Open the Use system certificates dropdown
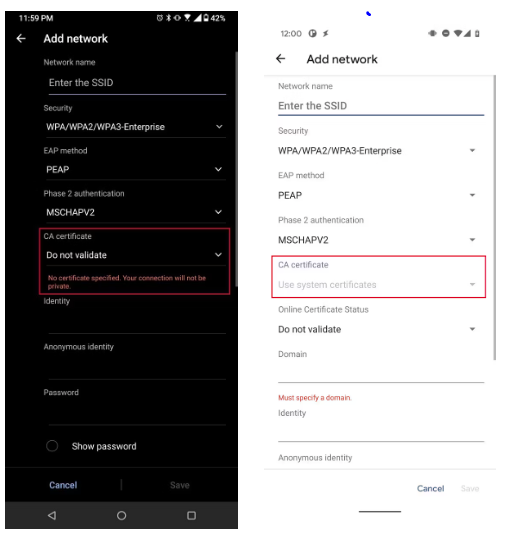The height and width of the screenshot is (538, 509). coord(378,285)
